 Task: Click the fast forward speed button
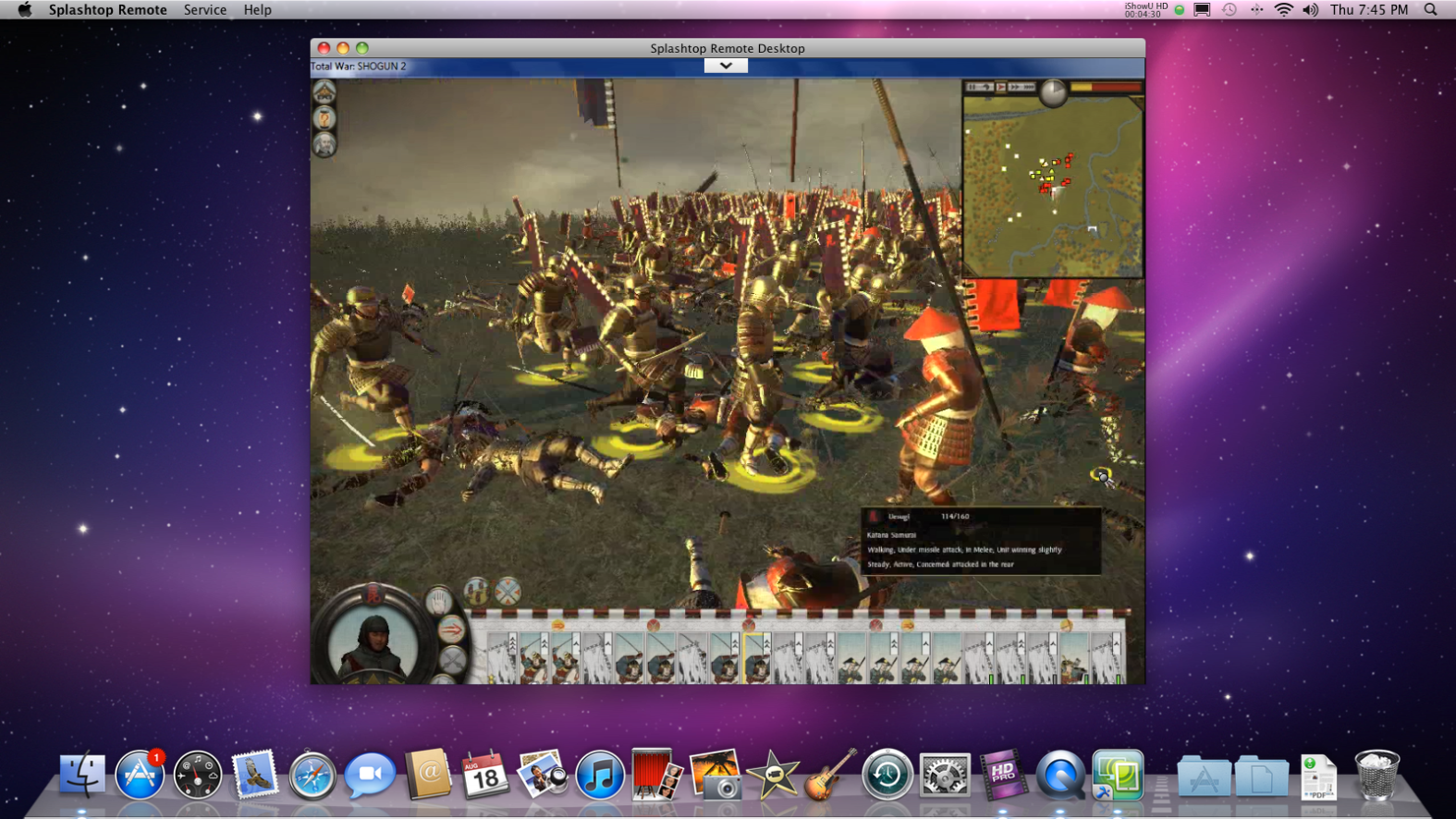pos(1015,87)
